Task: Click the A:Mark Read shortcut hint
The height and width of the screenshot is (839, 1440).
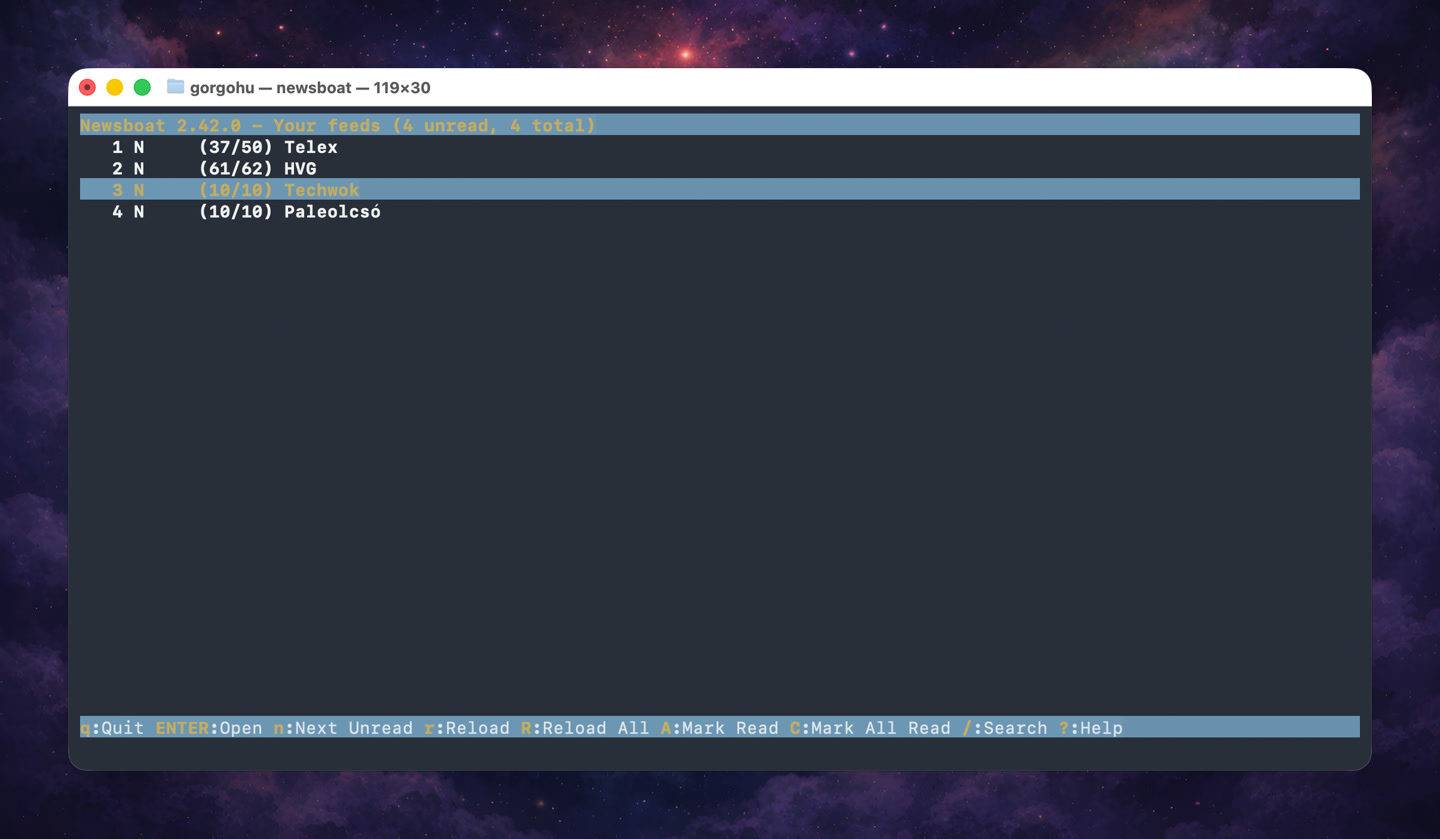Action: pyautogui.click(x=720, y=728)
